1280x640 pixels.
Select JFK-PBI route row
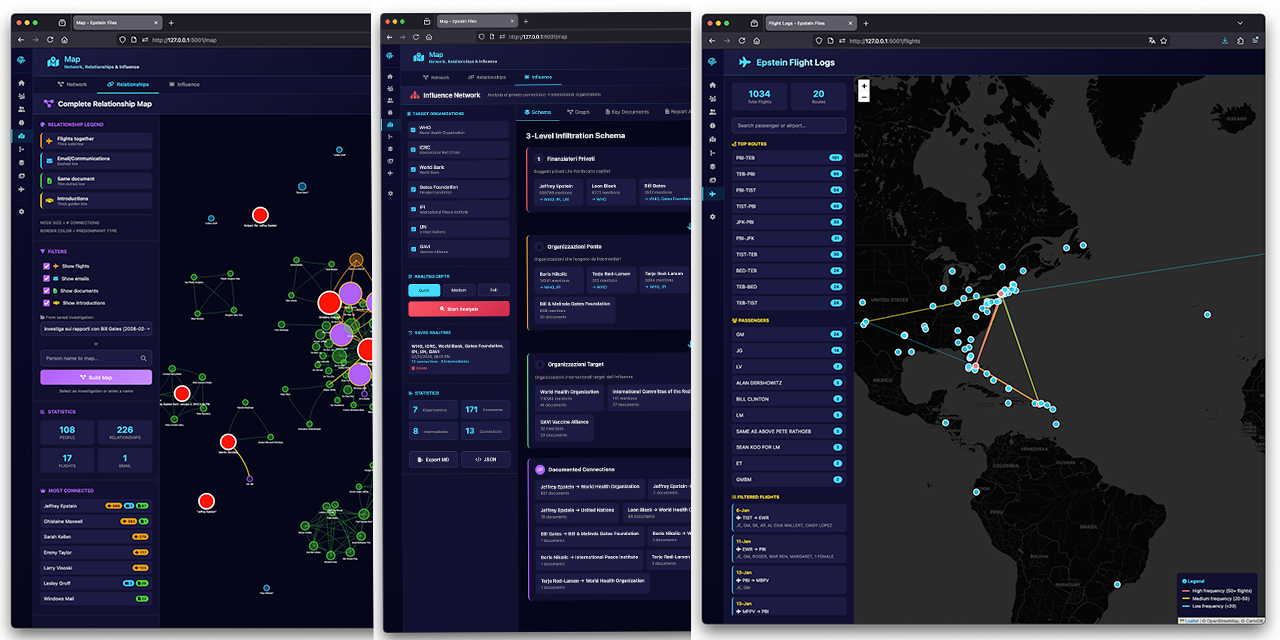[788, 222]
